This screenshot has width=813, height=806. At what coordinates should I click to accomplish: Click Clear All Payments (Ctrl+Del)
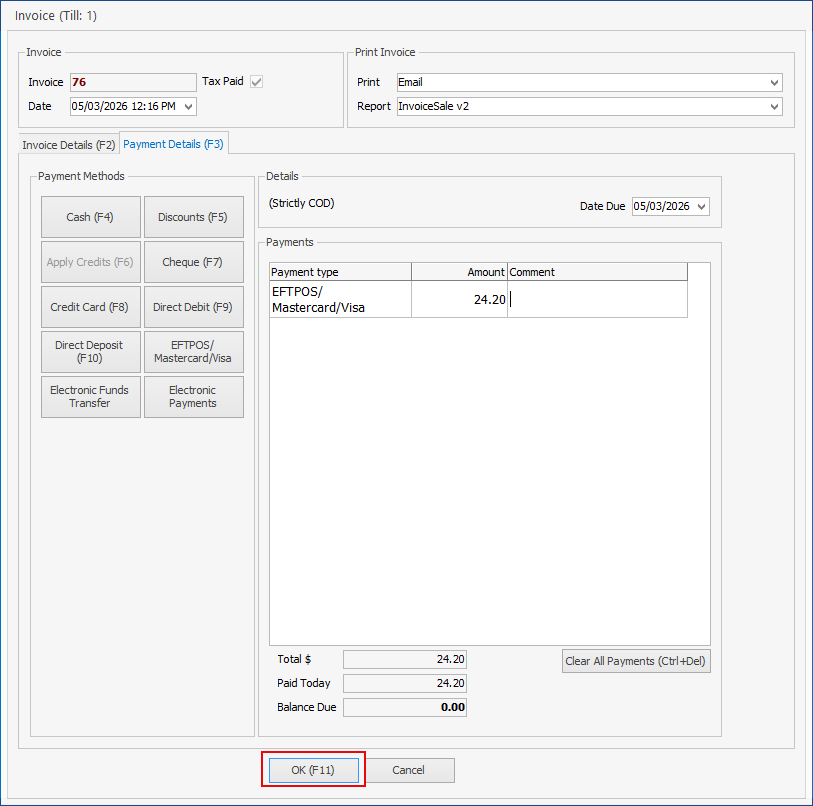(x=636, y=661)
